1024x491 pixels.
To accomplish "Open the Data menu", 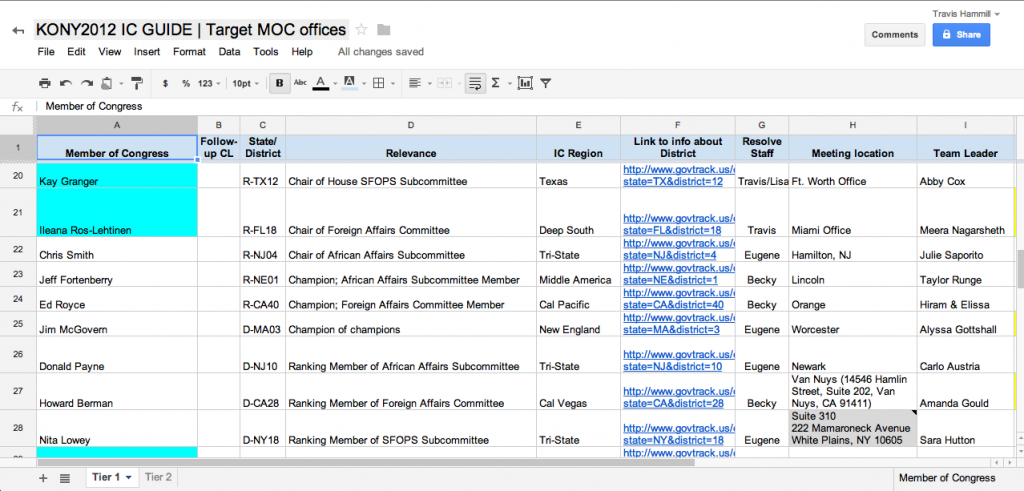I will (229, 52).
